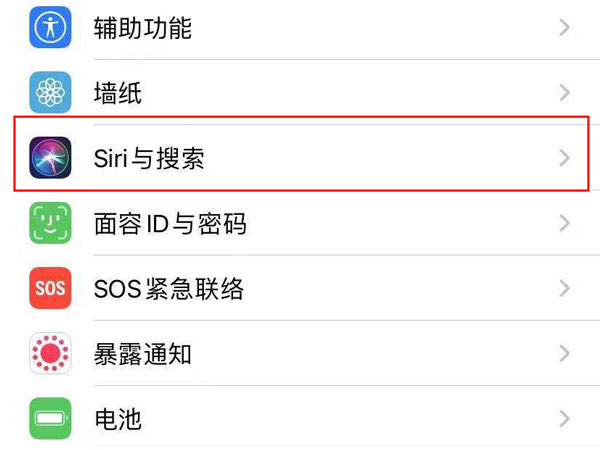Tap the red SOS icon
This screenshot has width=600, height=450.
click(x=50, y=289)
